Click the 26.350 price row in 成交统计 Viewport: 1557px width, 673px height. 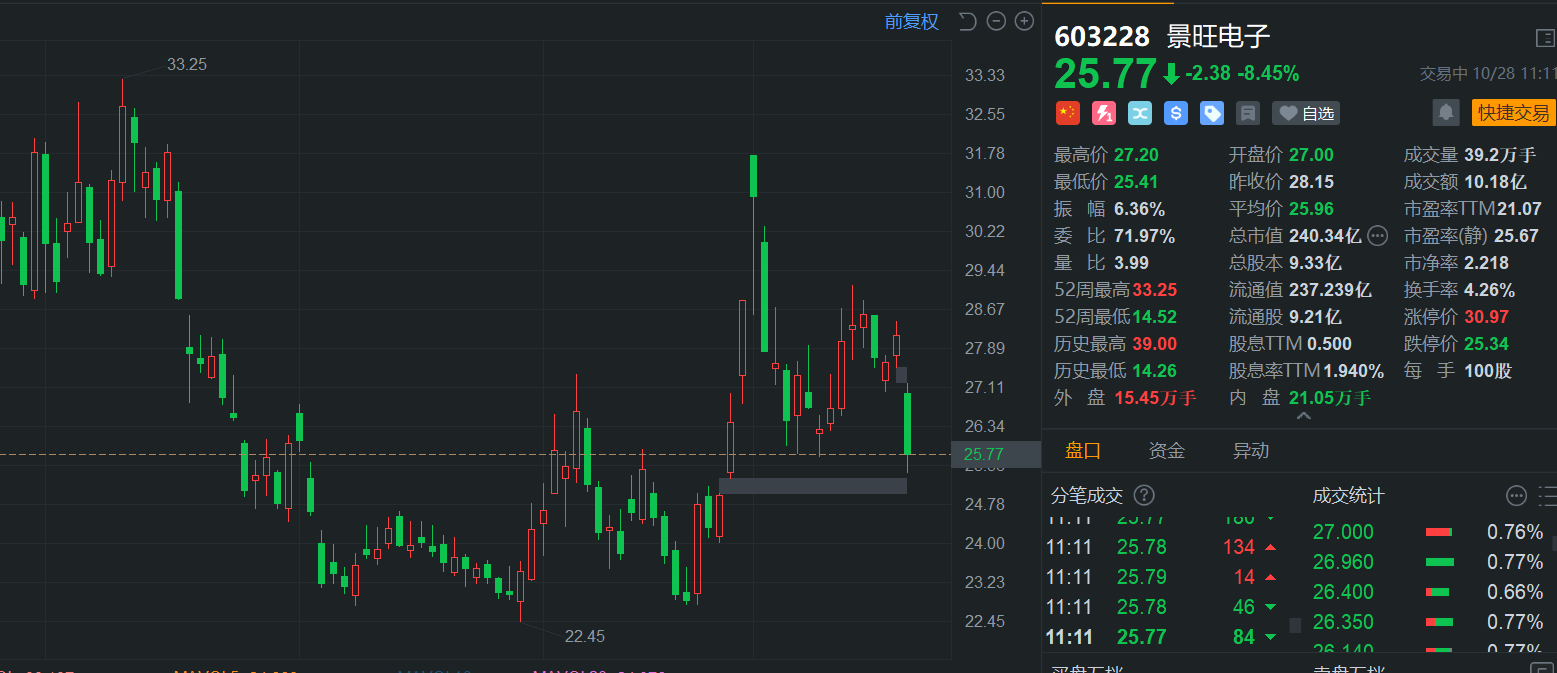click(1428, 622)
